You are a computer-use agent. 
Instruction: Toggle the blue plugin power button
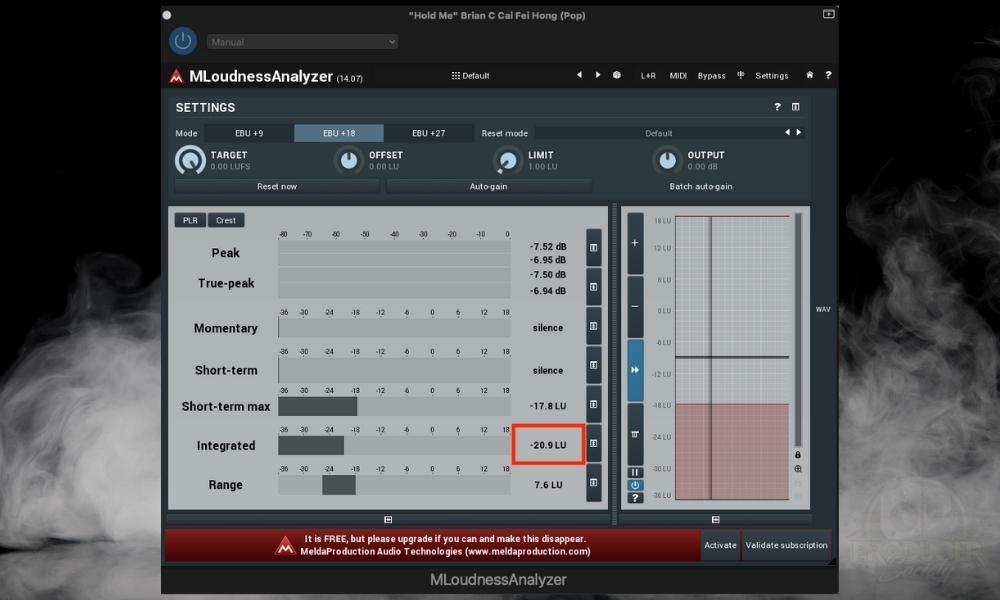click(183, 41)
